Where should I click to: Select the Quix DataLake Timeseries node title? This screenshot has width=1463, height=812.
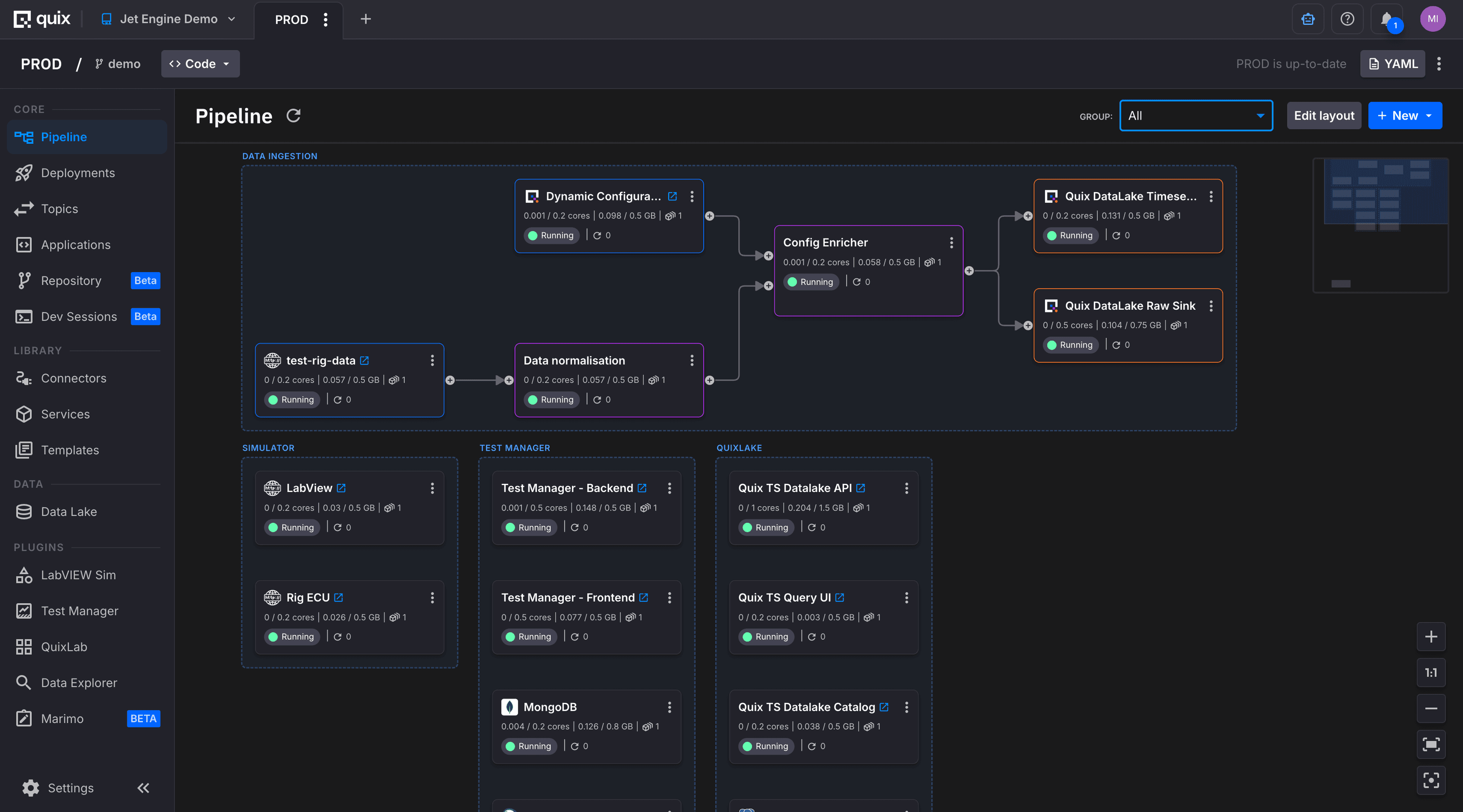[x=1130, y=197]
